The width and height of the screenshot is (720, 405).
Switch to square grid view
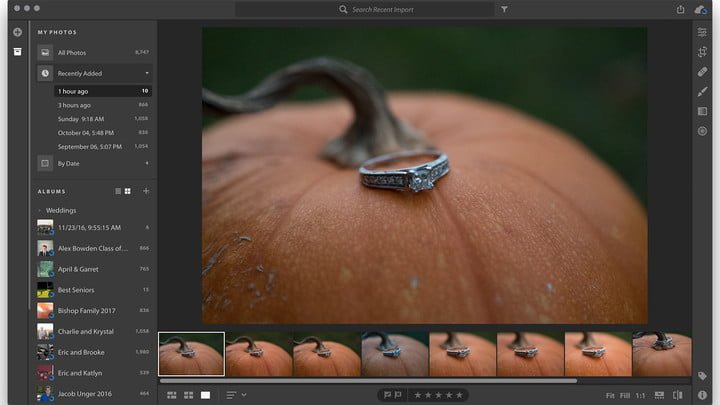pyautogui.click(x=188, y=395)
